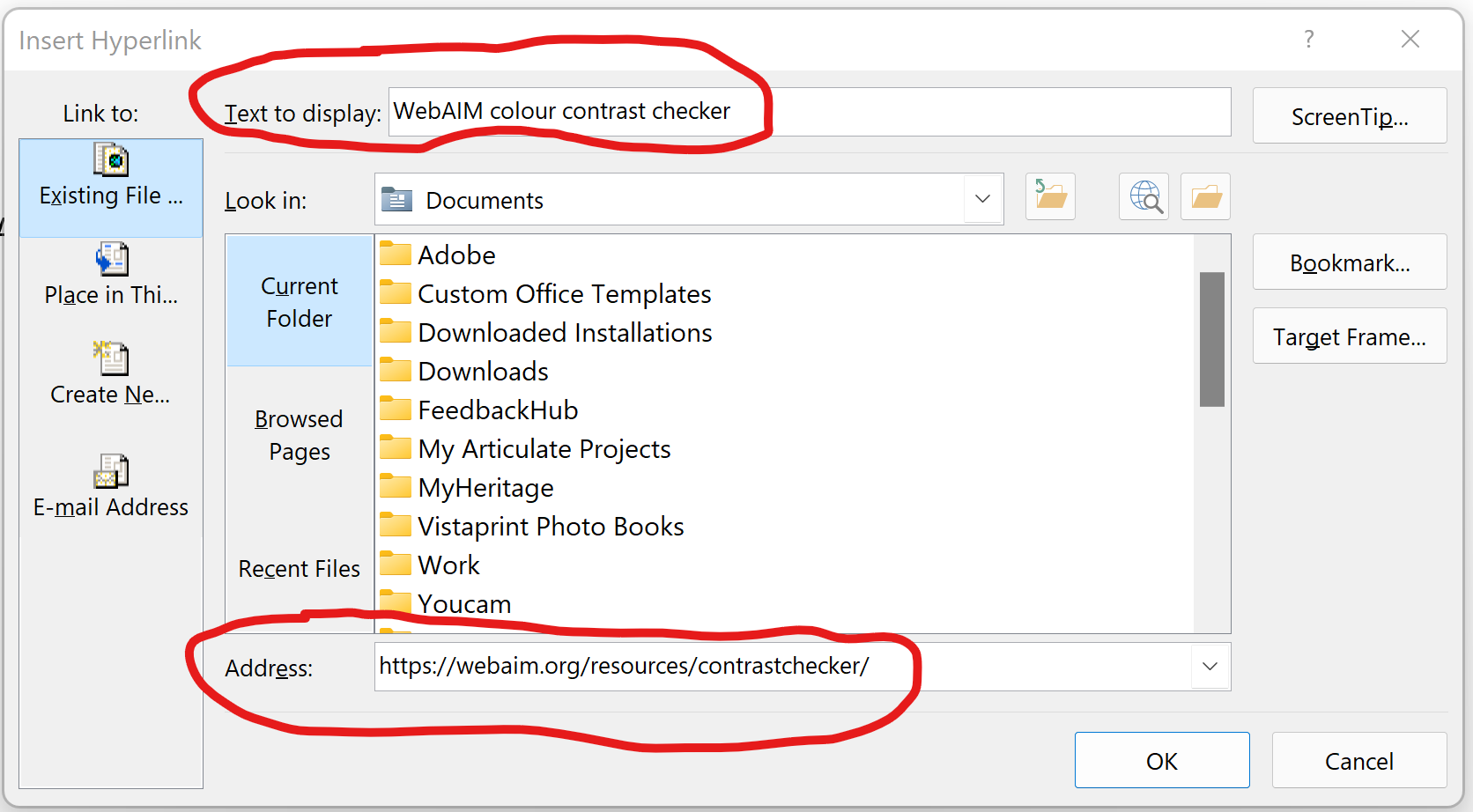Select the Downloads folder name
The image size is (1473, 812).
coord(484,371)
